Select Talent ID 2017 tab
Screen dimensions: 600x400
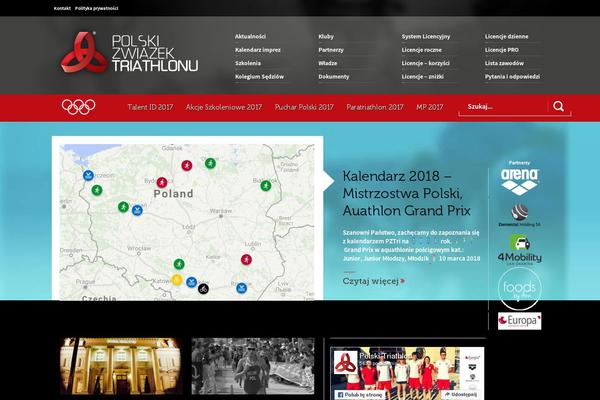pos(150,107)
